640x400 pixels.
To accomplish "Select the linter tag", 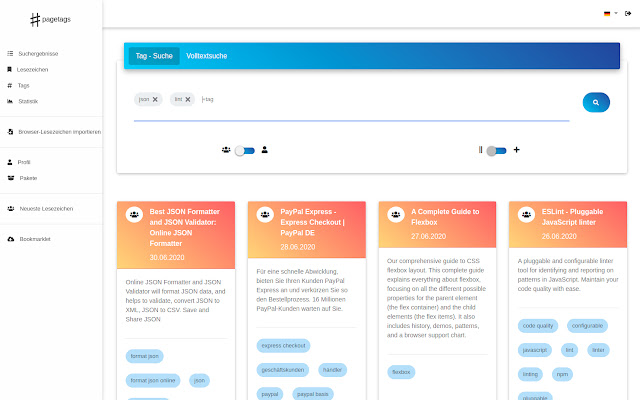I will (x=598, y=350).
